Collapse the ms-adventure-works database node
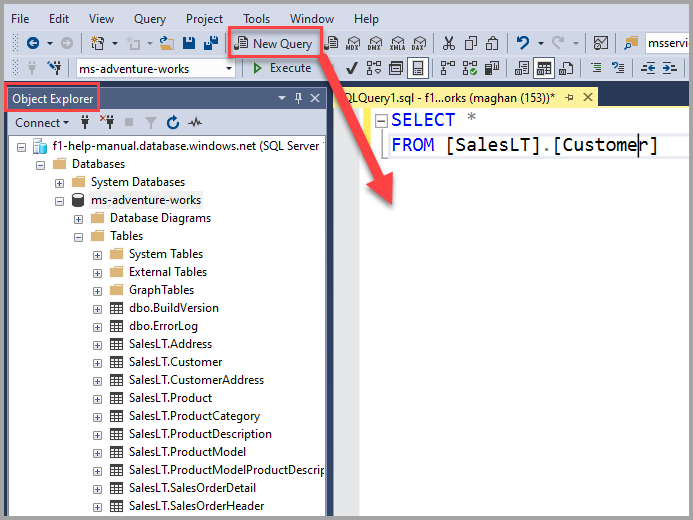Viewport: 693px width, 520px height. 59,201
